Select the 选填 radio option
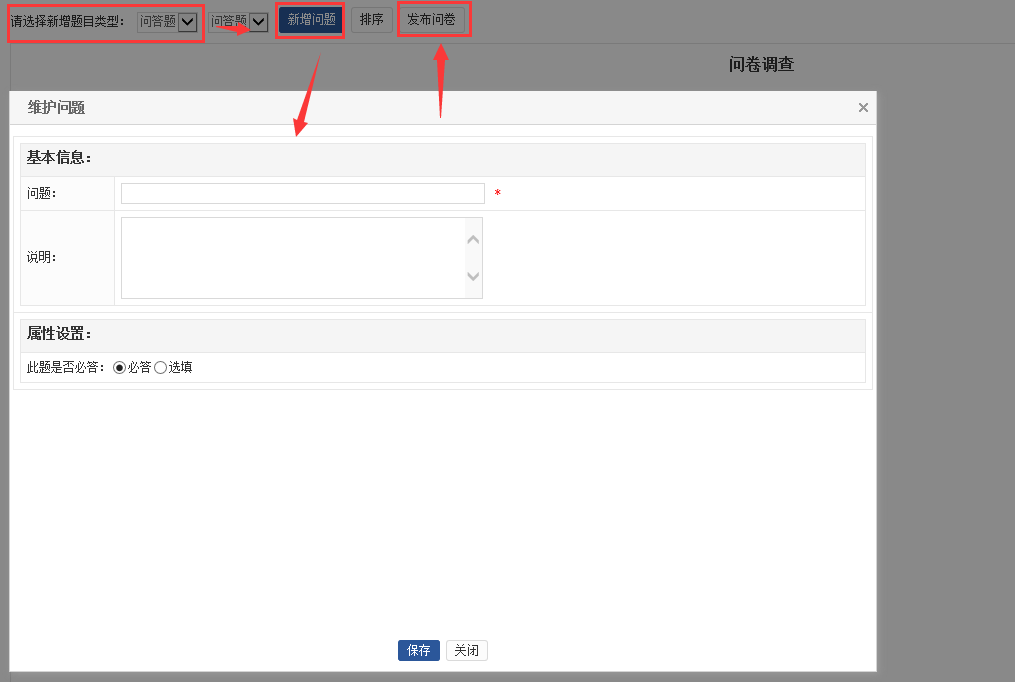Screen dimensions: 1015x682 [160, 368]
